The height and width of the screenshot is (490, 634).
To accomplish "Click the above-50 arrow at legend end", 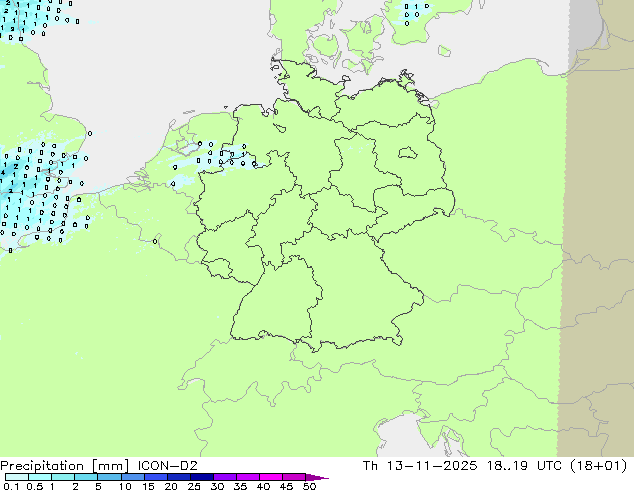I will pyautogui.click(x=317, y=477).
